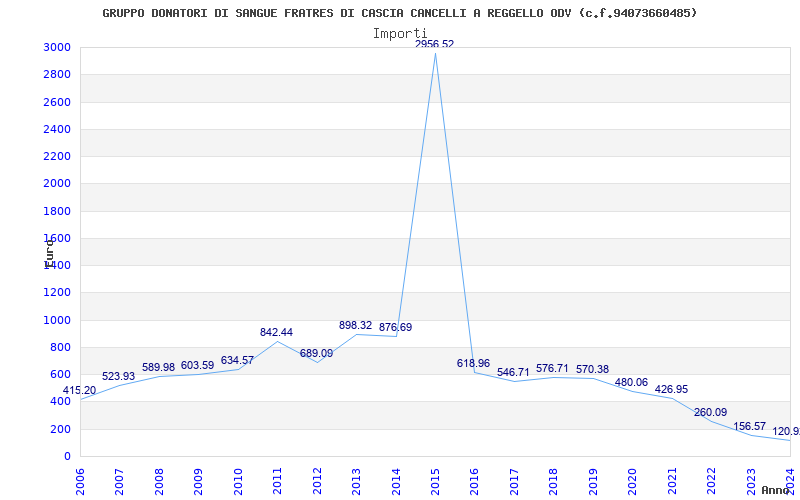Click the 523.93 data label
Image resolution: width=800 pixels, height=500 pixels.
click(x=118, y=377)
